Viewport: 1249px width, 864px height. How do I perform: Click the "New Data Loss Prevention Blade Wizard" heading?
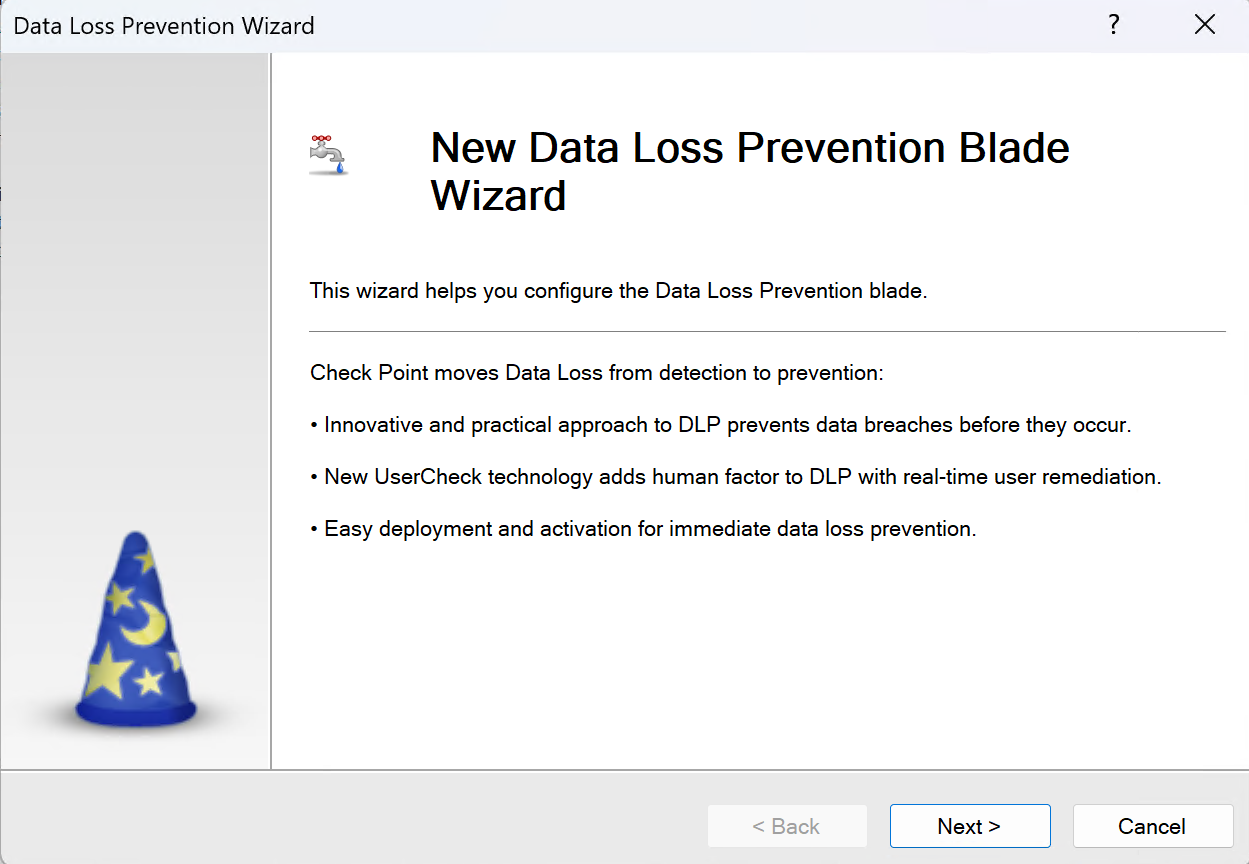click(749, 171)
